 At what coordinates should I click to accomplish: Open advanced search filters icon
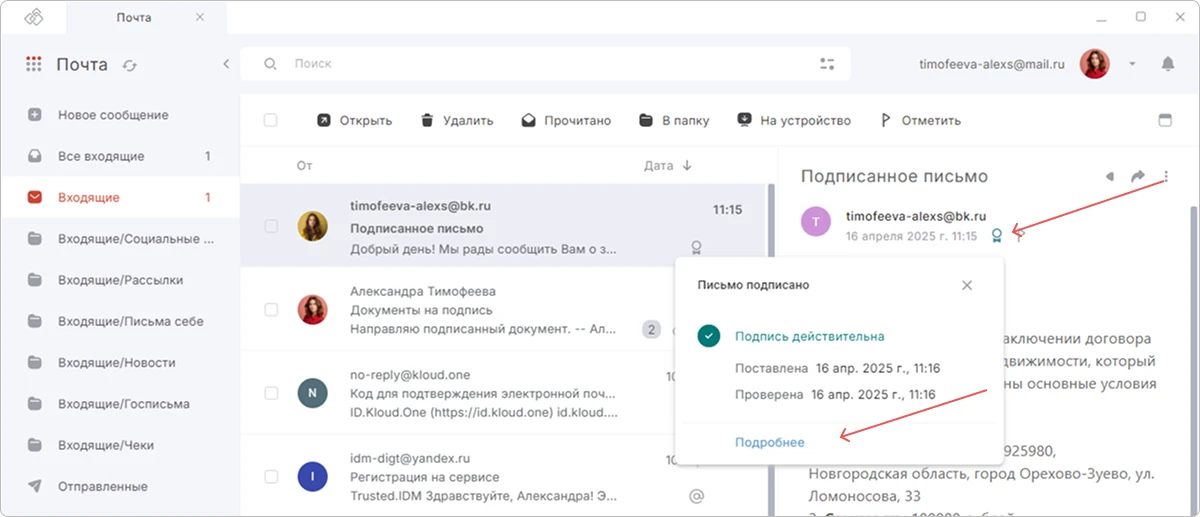827,64
